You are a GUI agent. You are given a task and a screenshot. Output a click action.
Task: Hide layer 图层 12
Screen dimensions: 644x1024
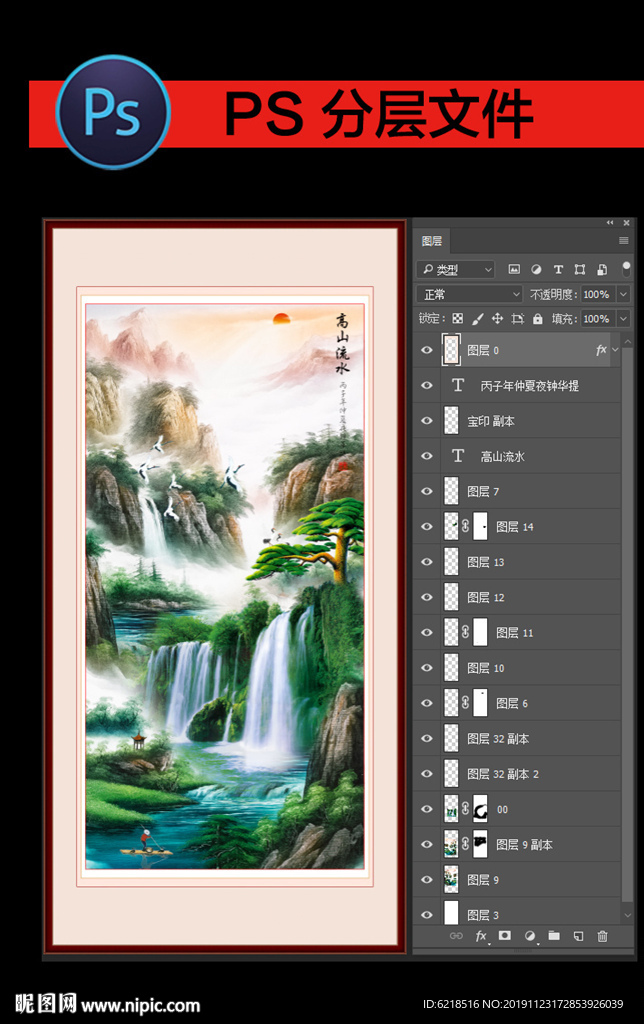coord(427,597)
